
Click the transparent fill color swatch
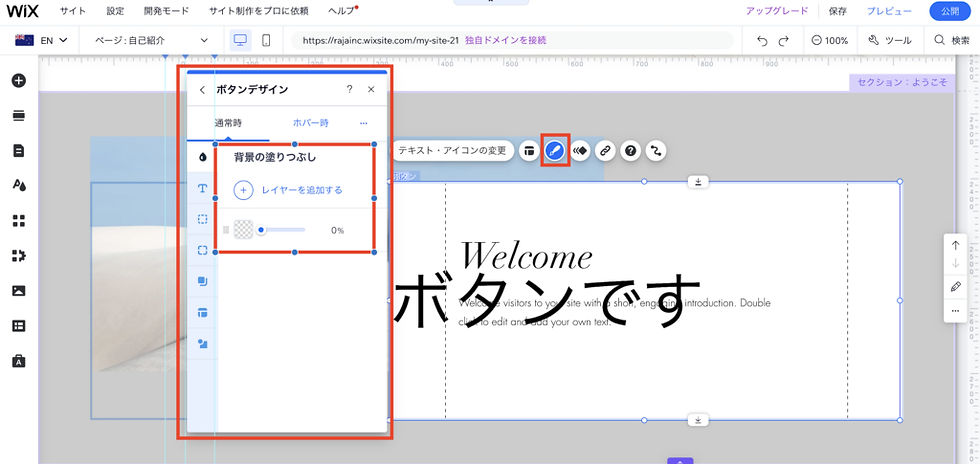tap(242, 230)
